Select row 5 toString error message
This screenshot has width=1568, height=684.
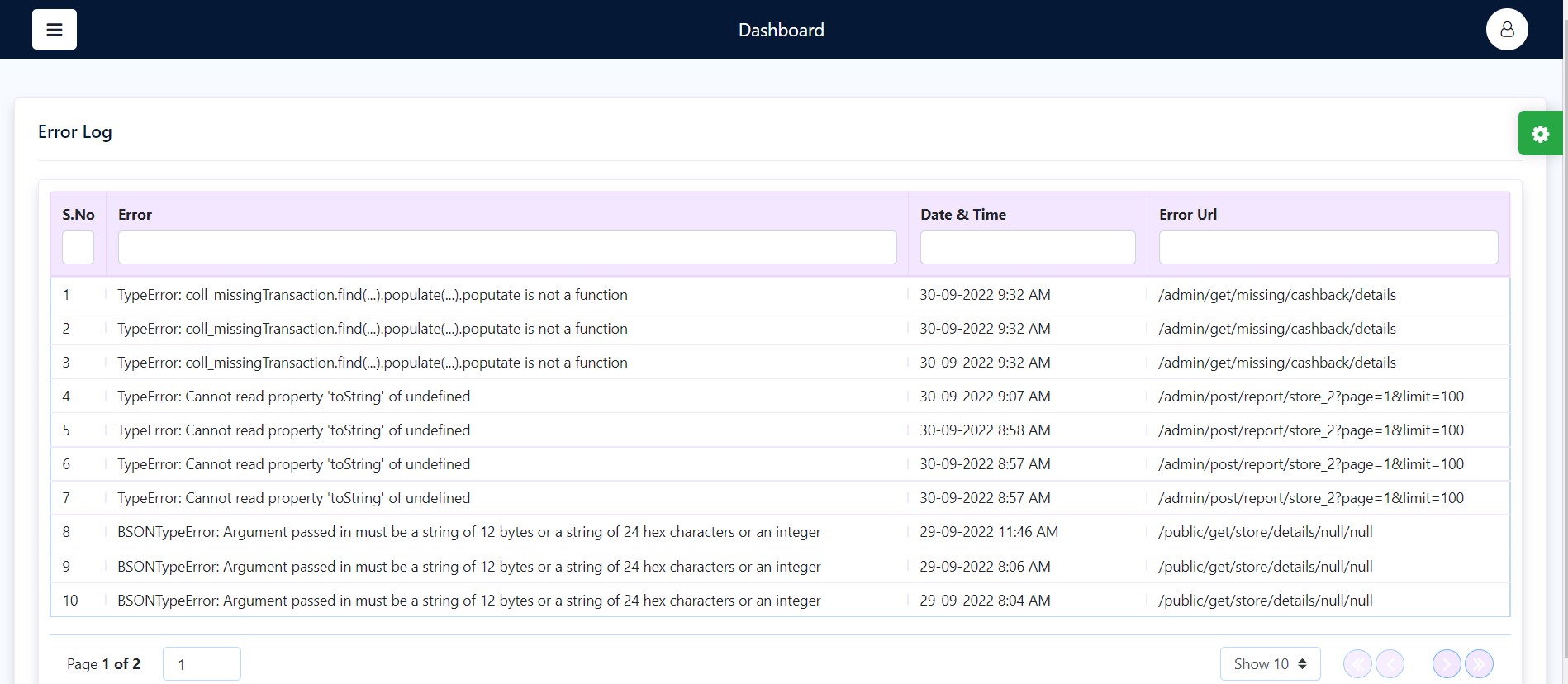[x=294, y=430]
